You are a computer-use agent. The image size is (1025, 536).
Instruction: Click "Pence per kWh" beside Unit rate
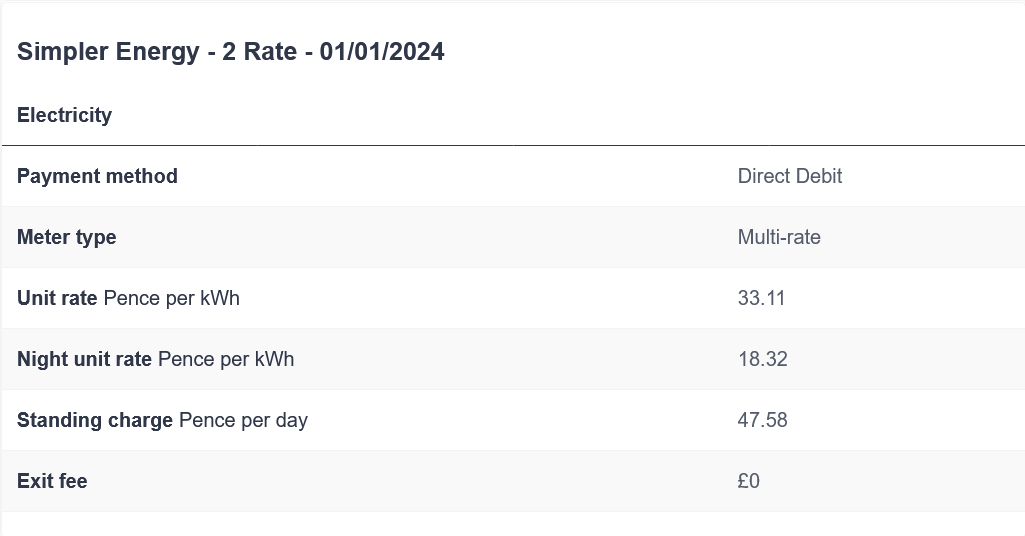(171, 299)
